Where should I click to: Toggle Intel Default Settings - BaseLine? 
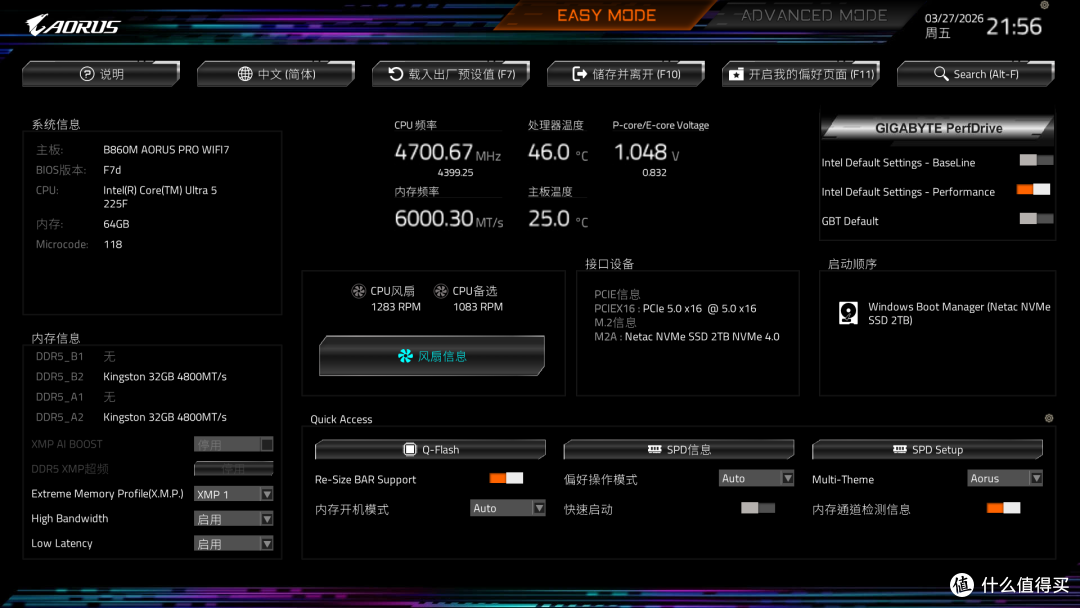[1036, 160]
